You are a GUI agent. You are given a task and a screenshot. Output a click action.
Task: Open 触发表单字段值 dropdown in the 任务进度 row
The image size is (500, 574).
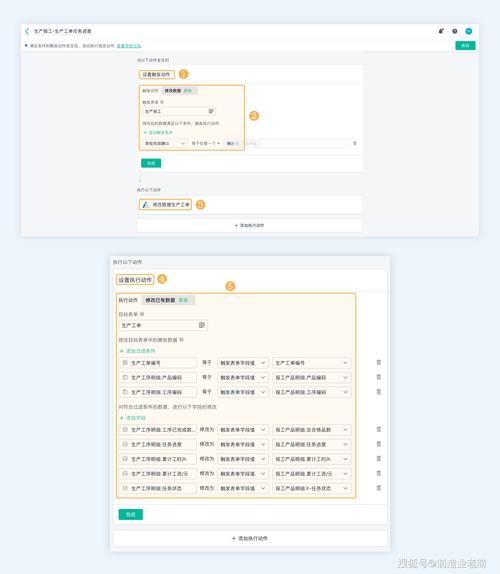(x=243, y=444)
